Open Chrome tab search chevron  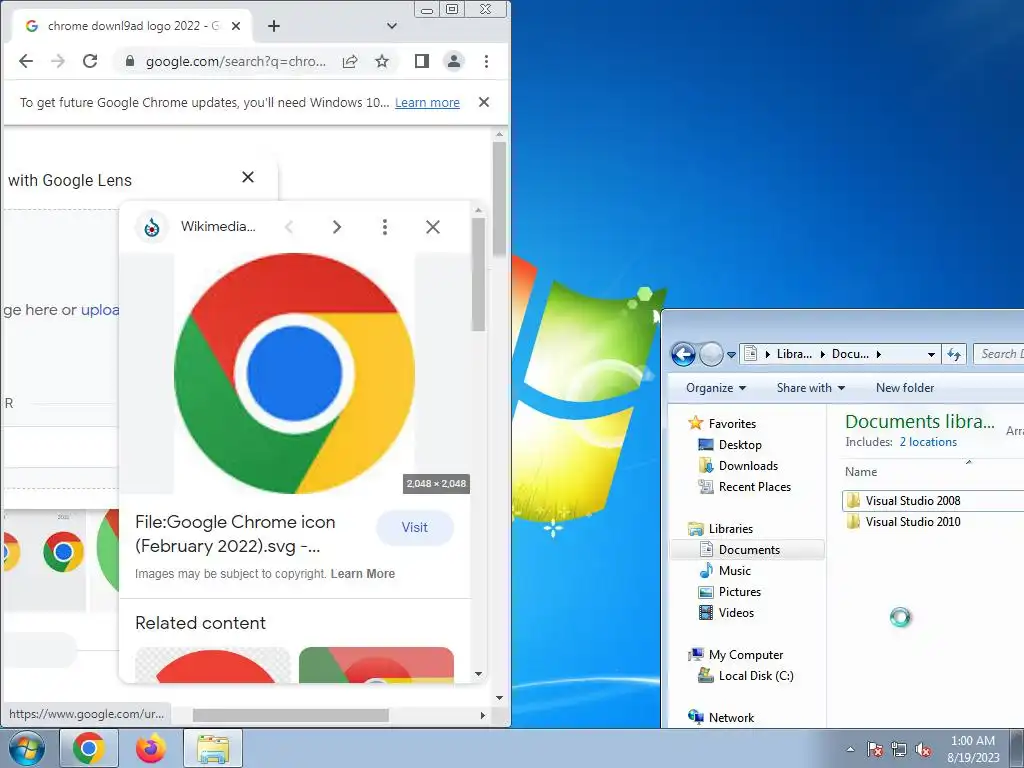pos(392,26)
